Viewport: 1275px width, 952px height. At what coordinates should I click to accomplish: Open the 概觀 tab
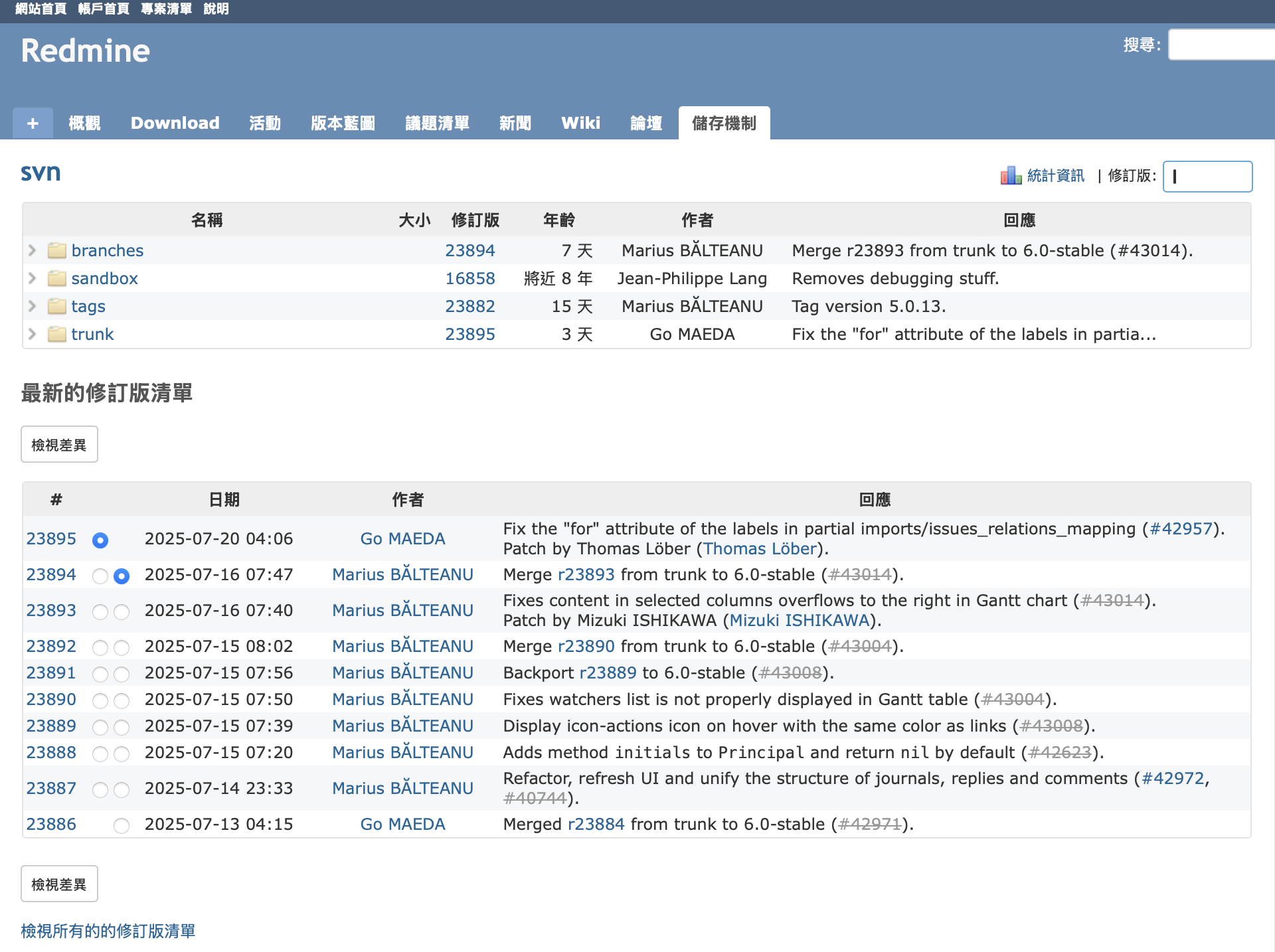click(x=84, y=123)
